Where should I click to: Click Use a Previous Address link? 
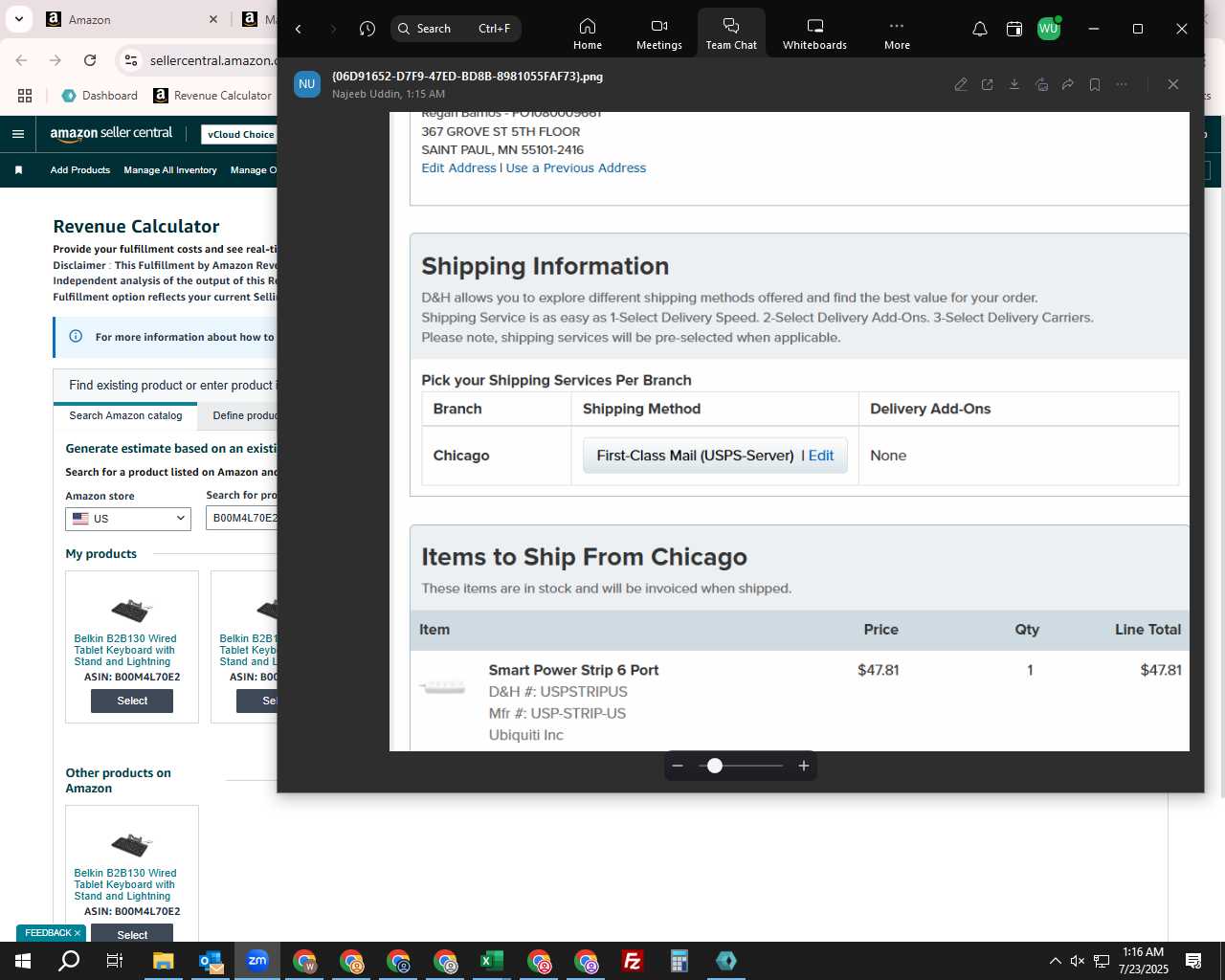[576, 167]
